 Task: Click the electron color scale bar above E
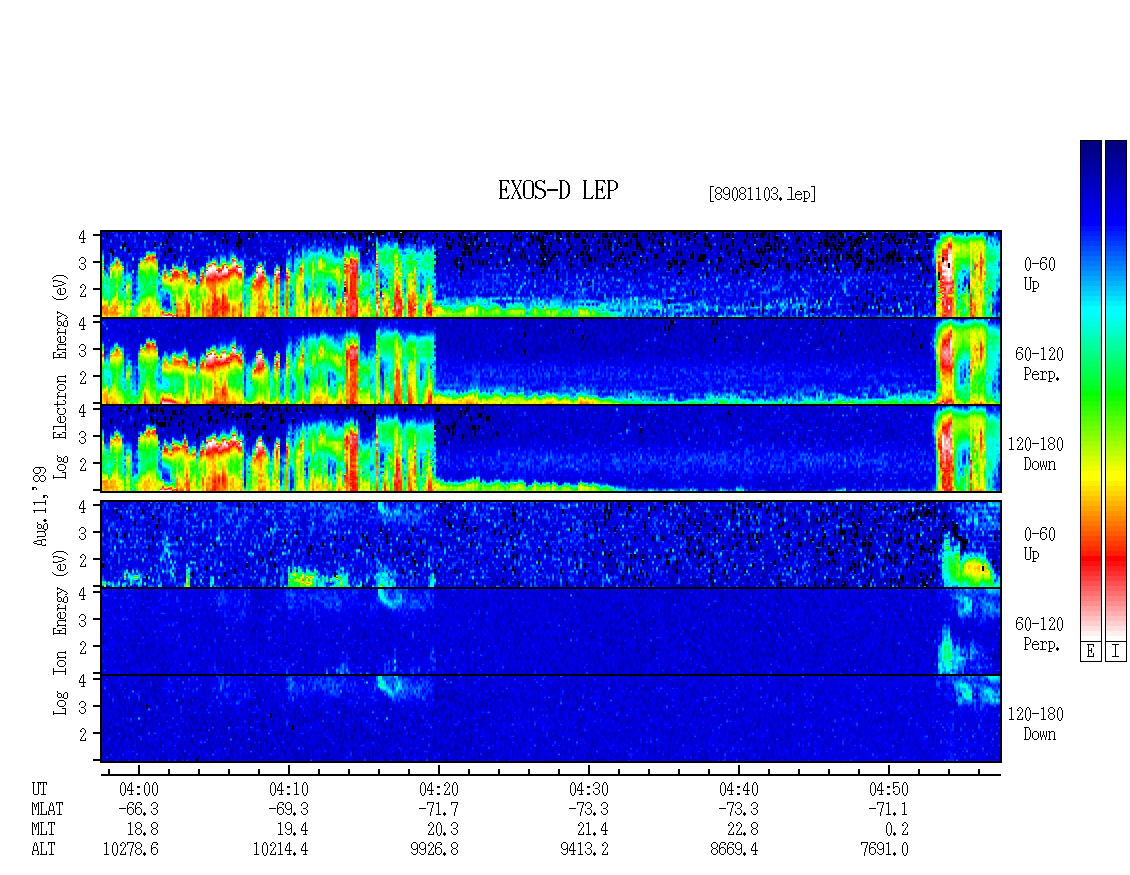coord(1090,389)
